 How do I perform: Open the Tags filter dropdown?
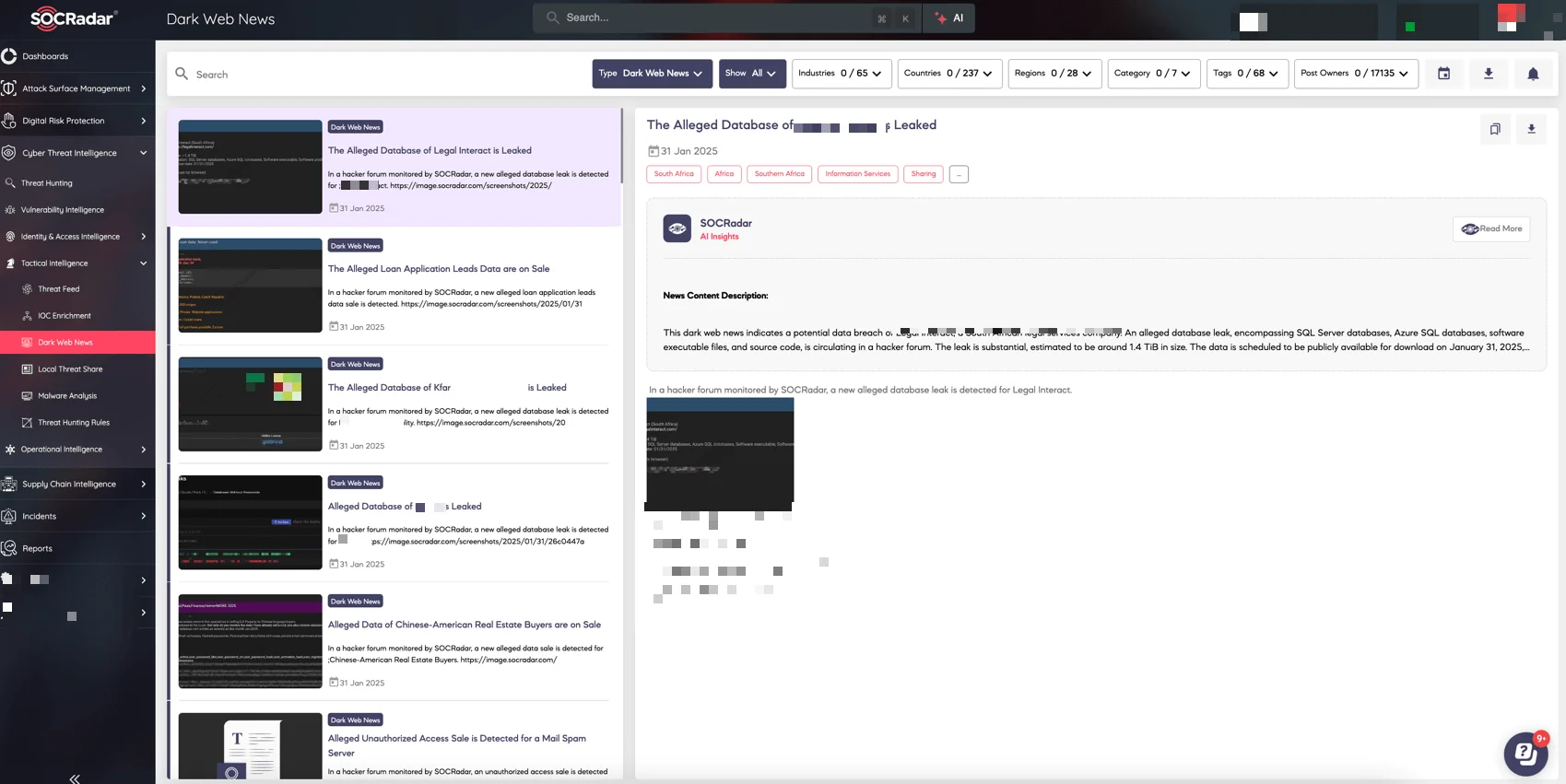(x=1247, y=74)
